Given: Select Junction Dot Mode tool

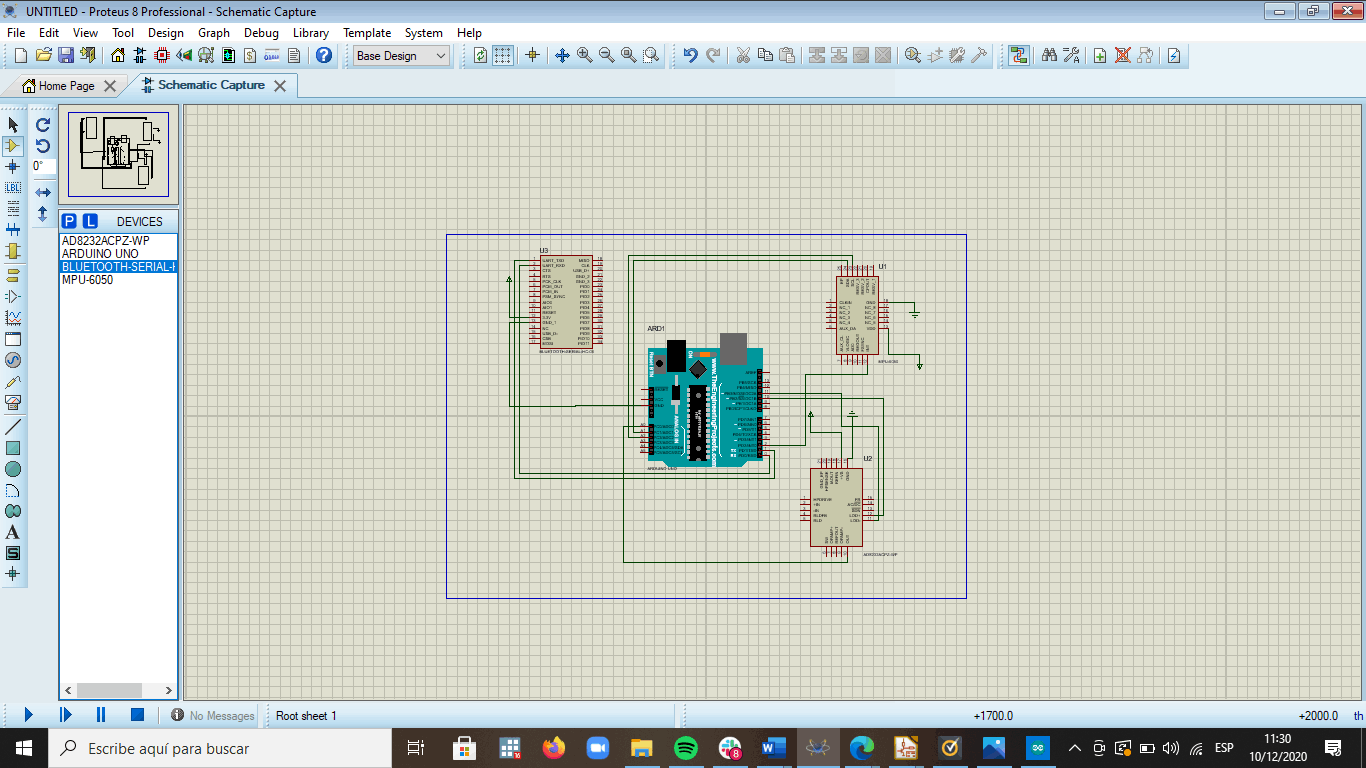Looking at the screenshot, I should (x=13, y=167).
